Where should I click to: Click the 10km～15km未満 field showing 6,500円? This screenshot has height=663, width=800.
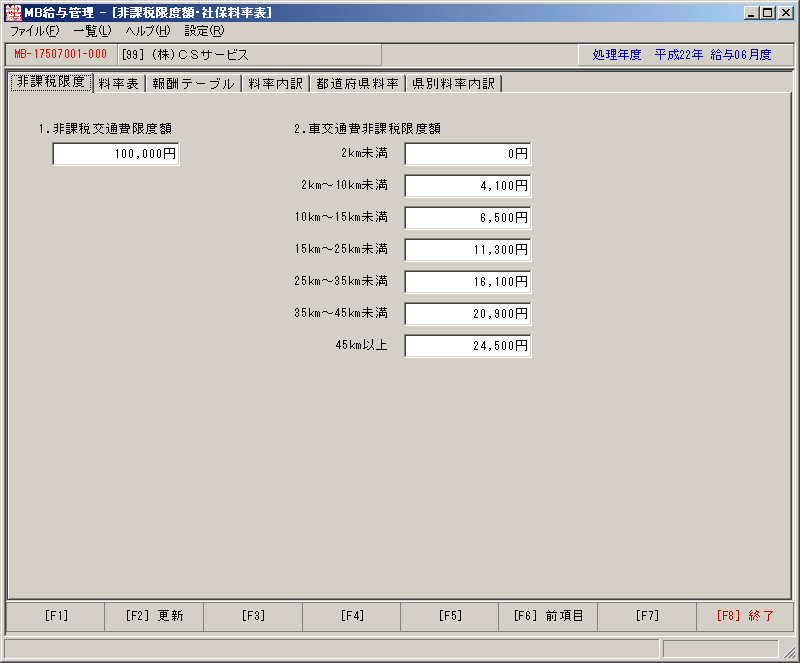(468, 218)
